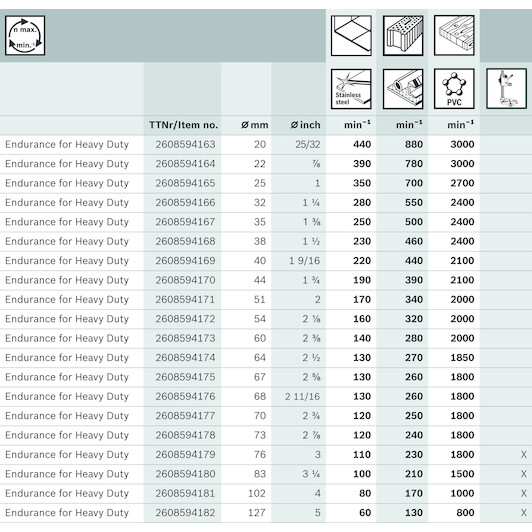
Task: Select the perforated brick material icon
Action: coord(403,35)
